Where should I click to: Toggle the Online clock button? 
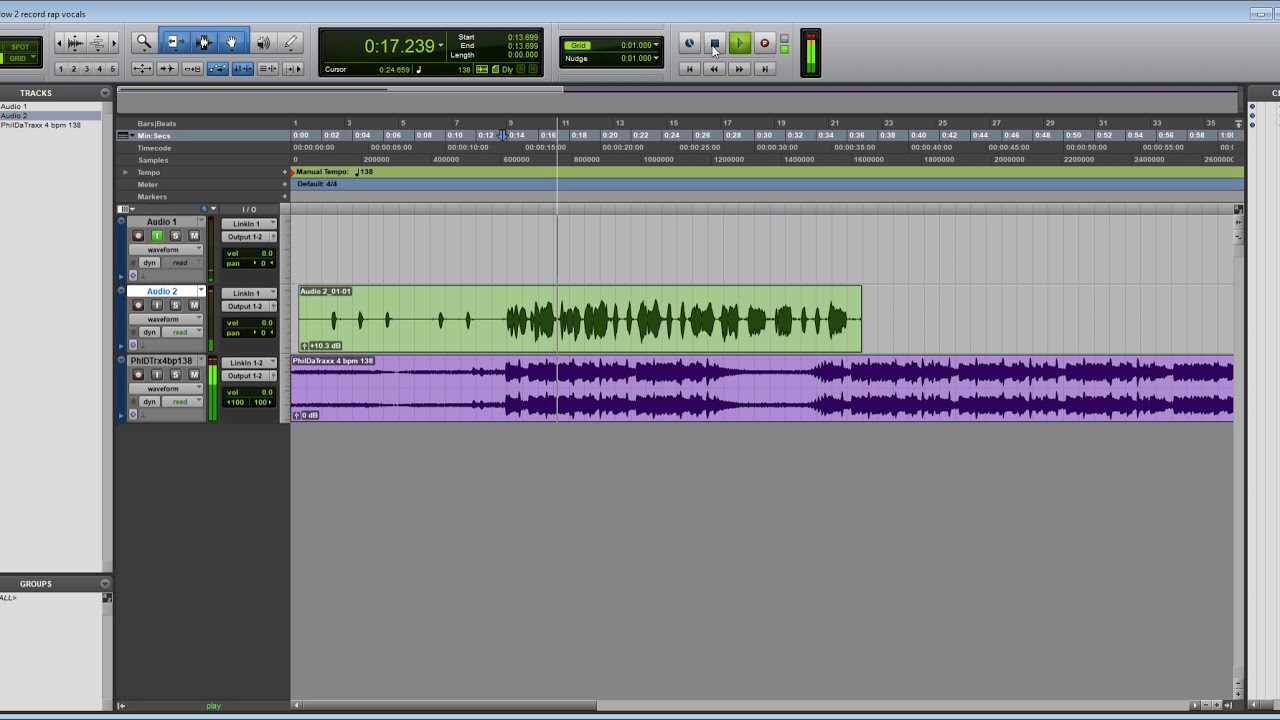(689, 43)
